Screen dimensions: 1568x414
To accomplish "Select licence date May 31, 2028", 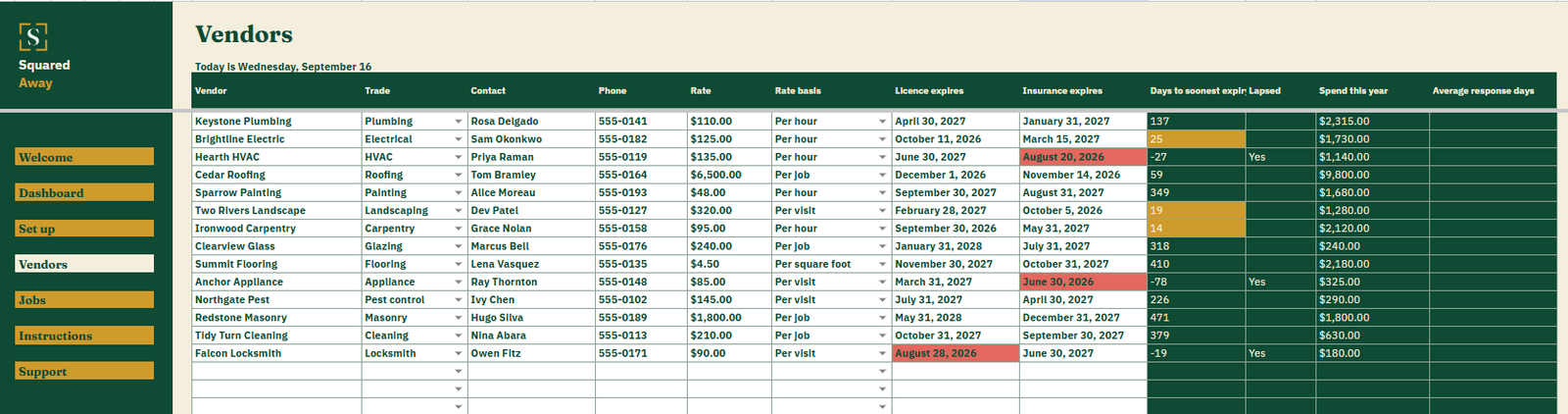I will [x=955, y=318].
